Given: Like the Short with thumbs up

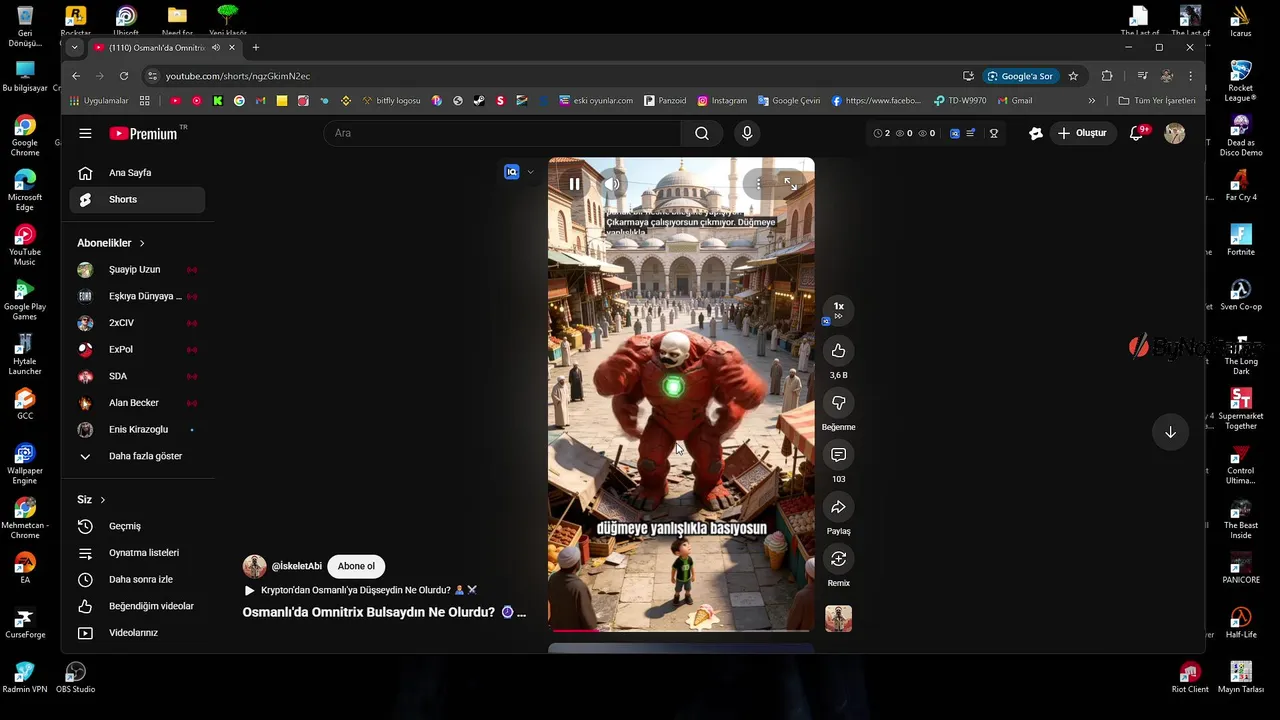Looking at the screenshot, I should pos(838,351).
